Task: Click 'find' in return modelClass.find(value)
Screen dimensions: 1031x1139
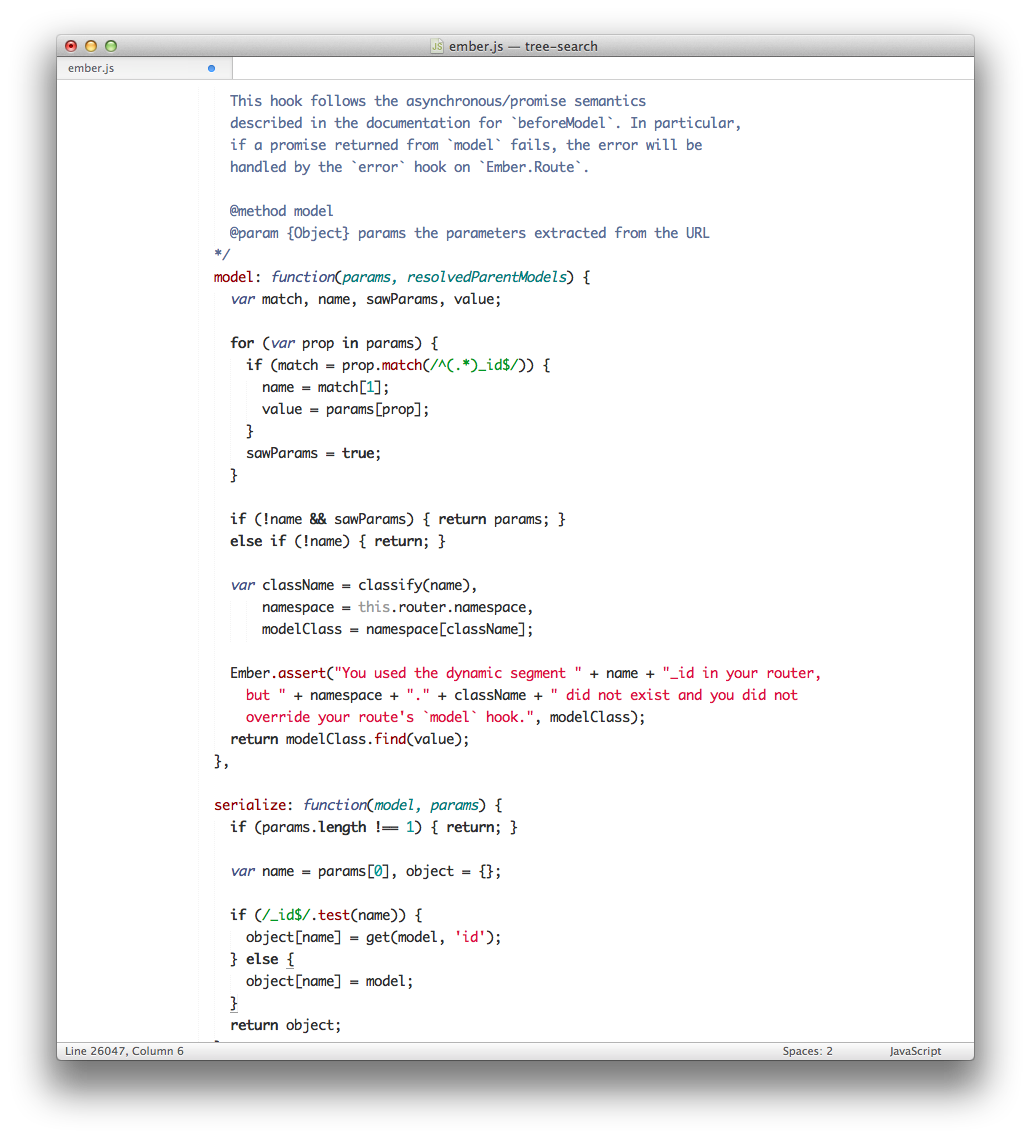Action: point(394,739)
